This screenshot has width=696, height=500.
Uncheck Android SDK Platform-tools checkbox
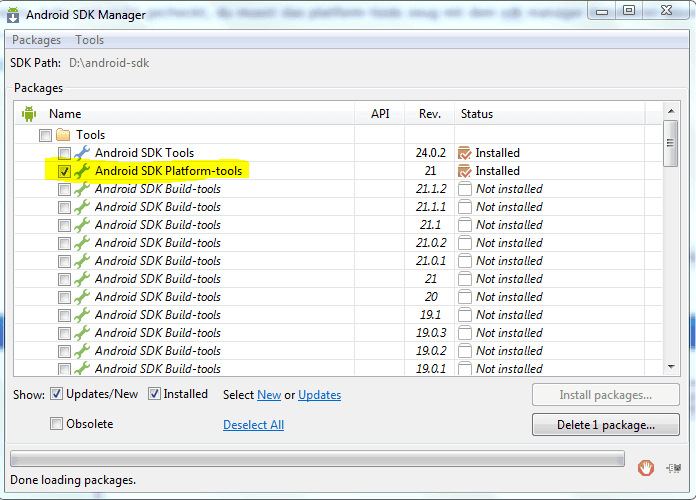click(64, 171)
